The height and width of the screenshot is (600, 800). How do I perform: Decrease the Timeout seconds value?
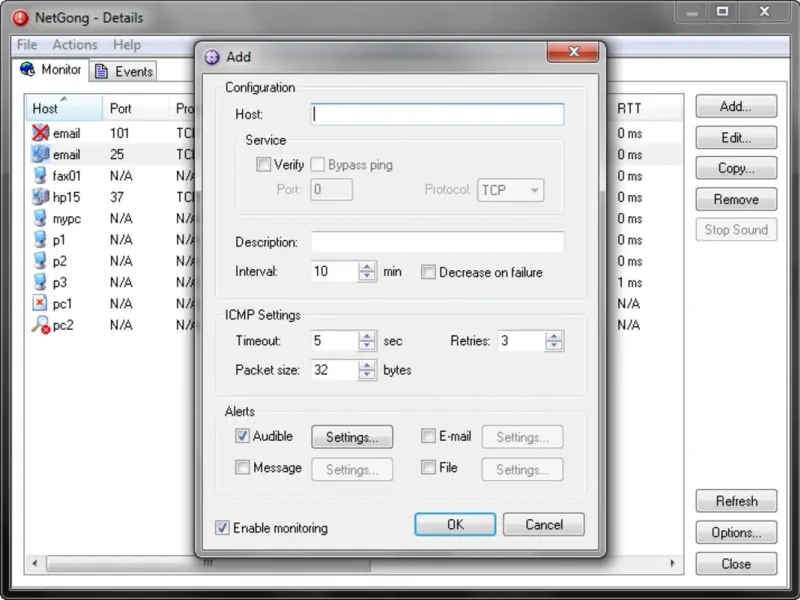[367, 346]
